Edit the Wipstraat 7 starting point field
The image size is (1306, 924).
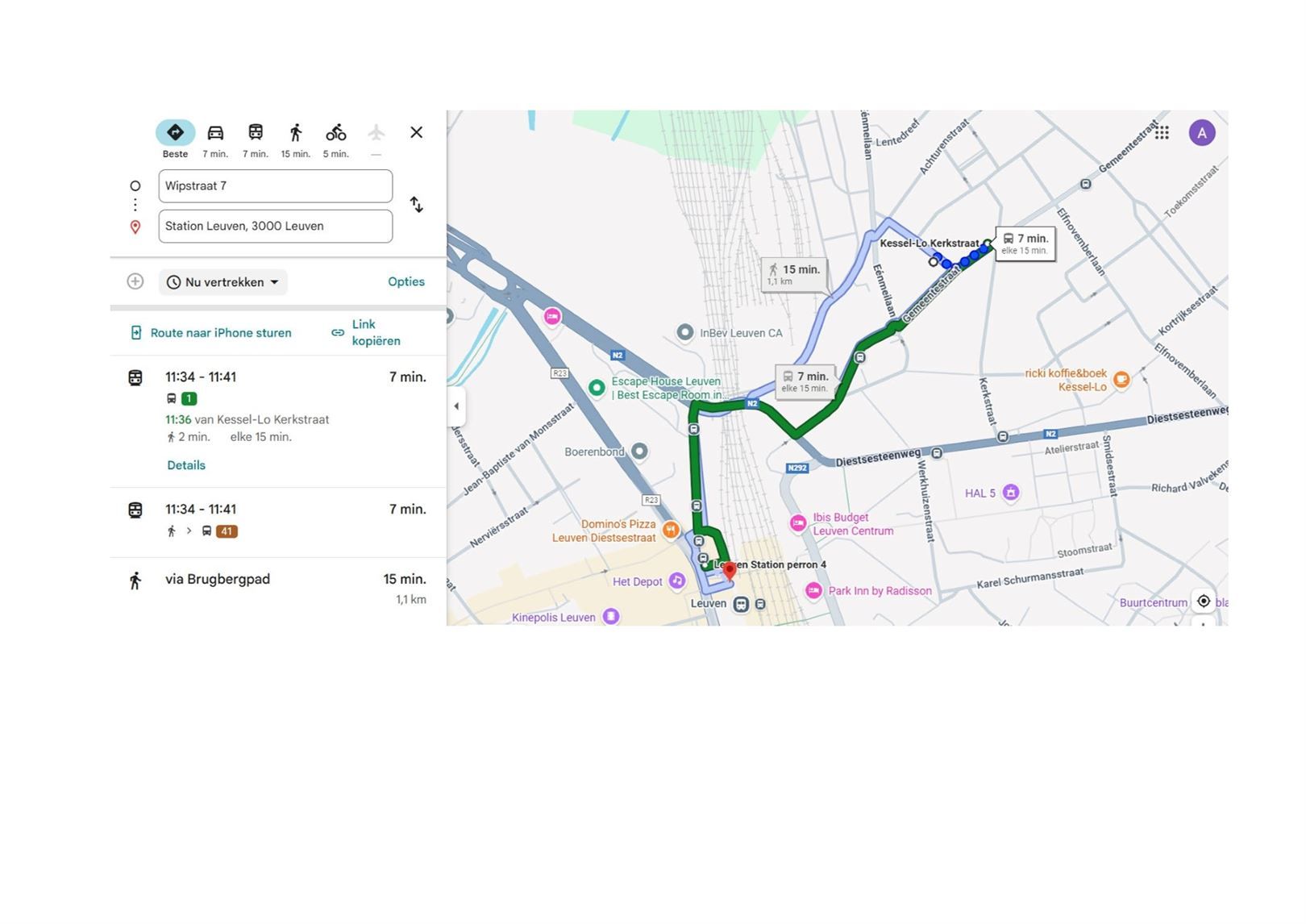tap(275, 186)
